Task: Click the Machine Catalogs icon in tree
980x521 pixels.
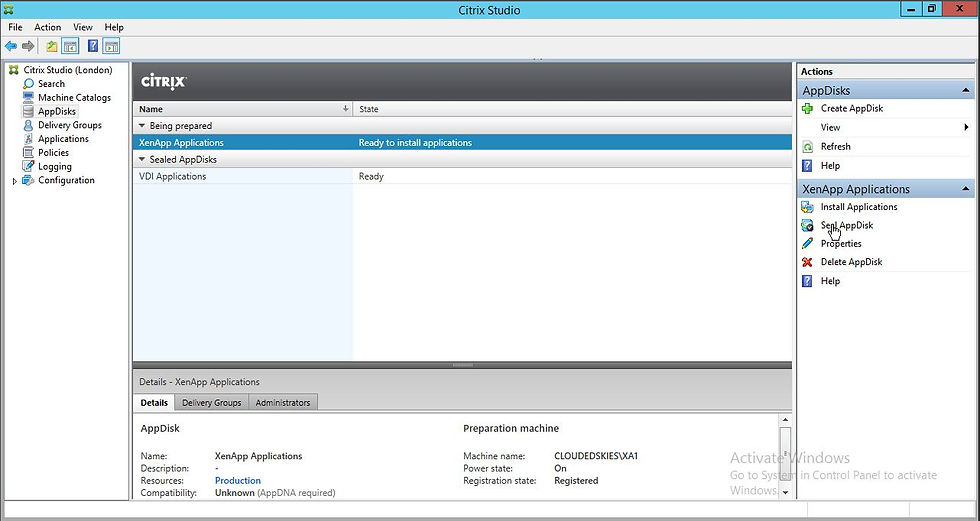Action: pos(28,97)
